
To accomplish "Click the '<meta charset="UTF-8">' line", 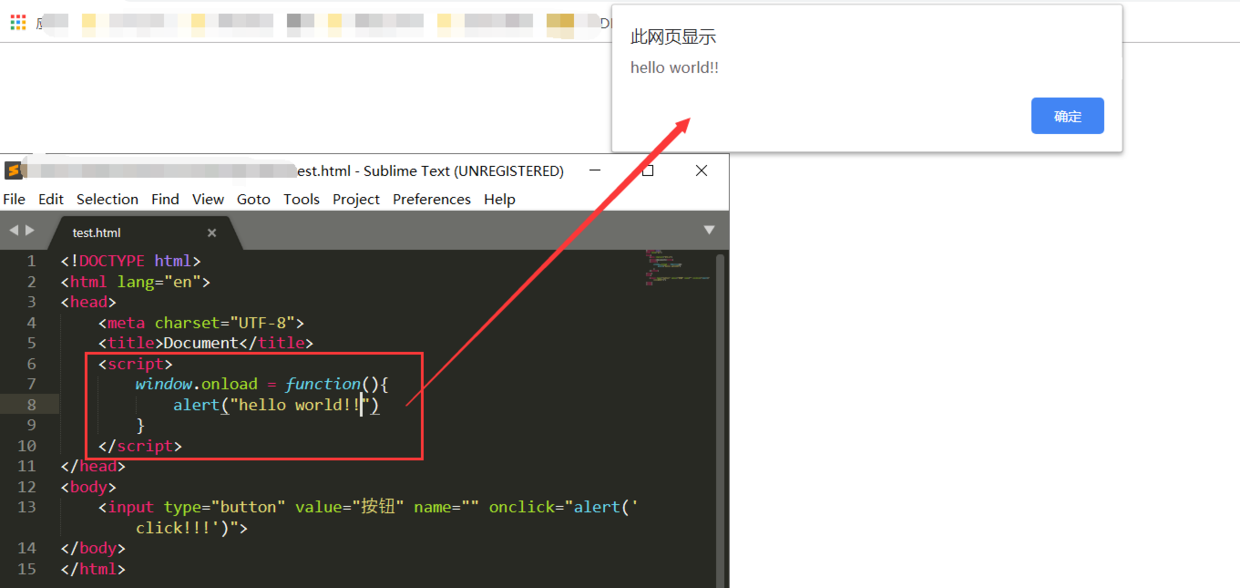I will [x=201, y=323].
